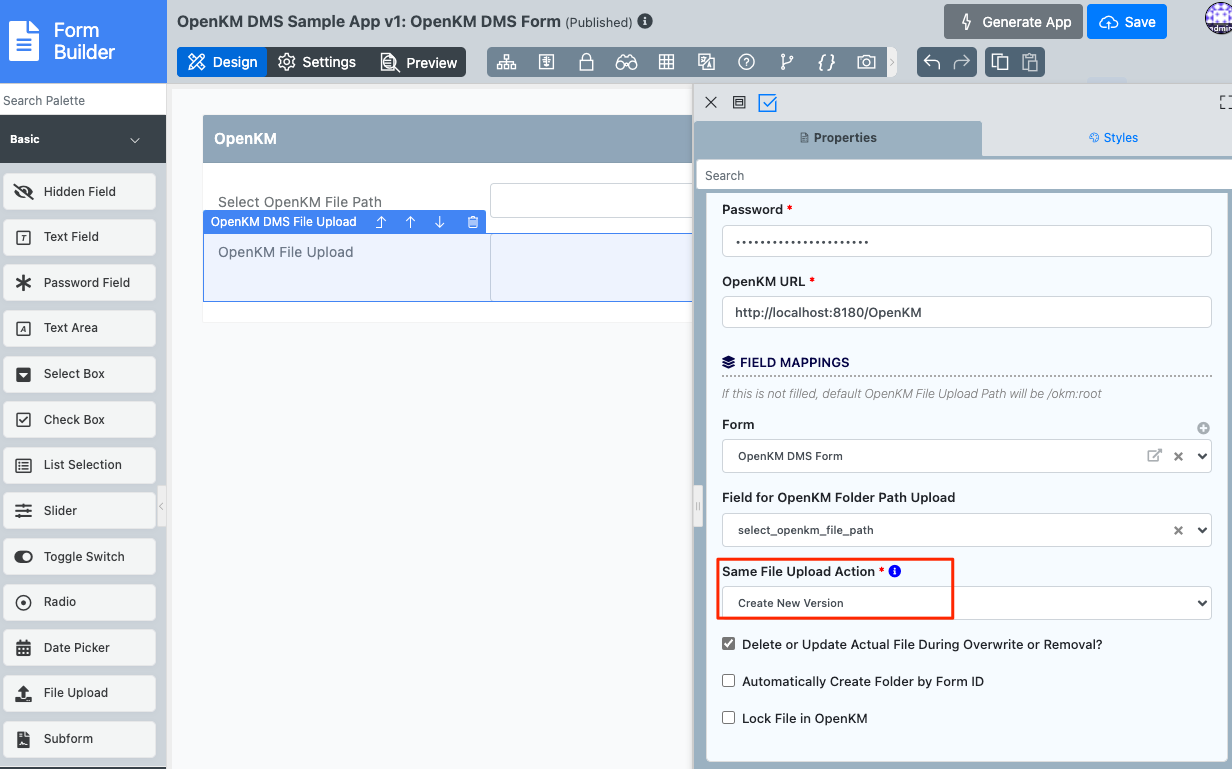Click the Generate App button
This screenshot has width=1232, height=769.
(1013, 22)
